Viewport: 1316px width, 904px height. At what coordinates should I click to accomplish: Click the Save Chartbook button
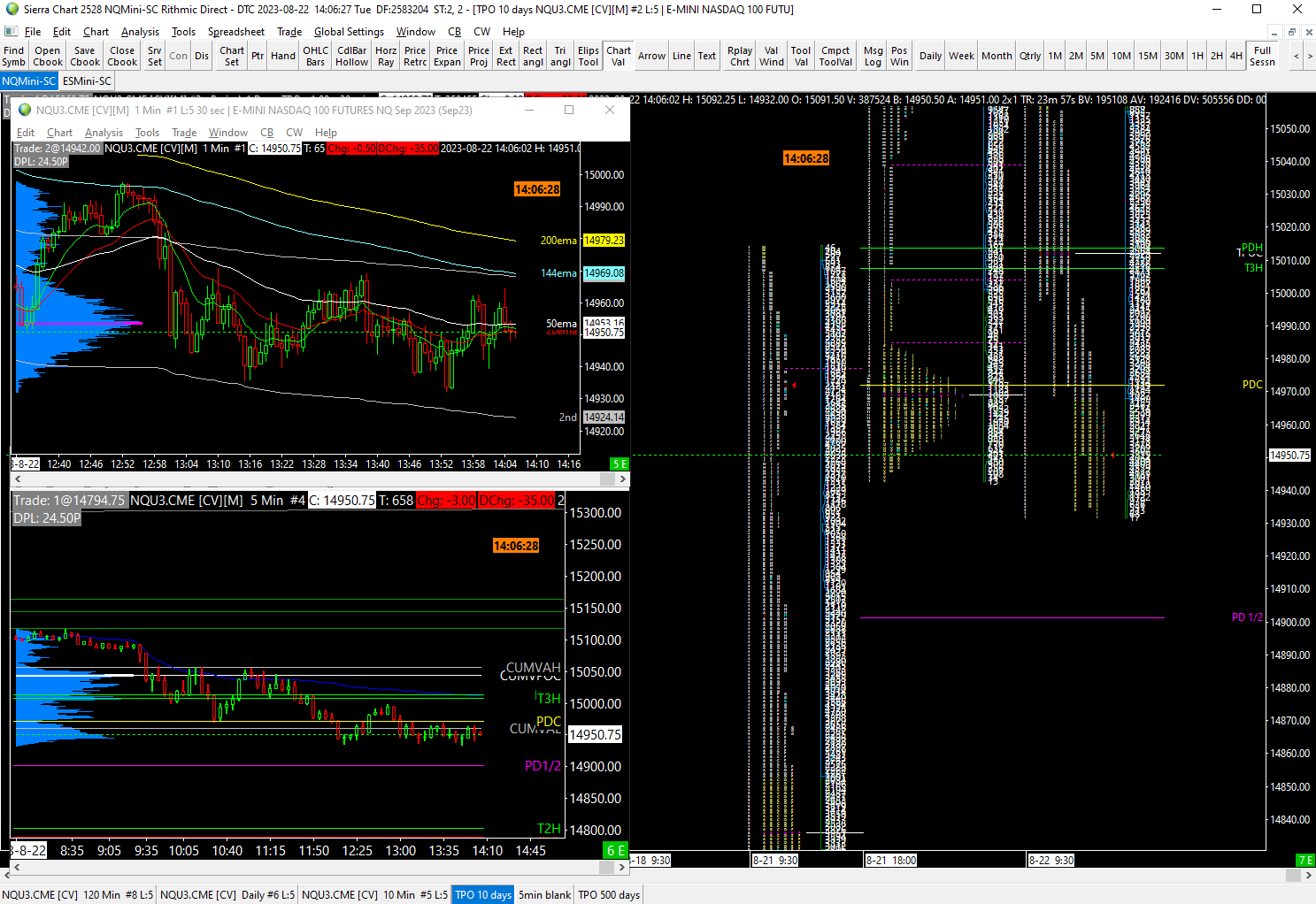click(85, 56)
